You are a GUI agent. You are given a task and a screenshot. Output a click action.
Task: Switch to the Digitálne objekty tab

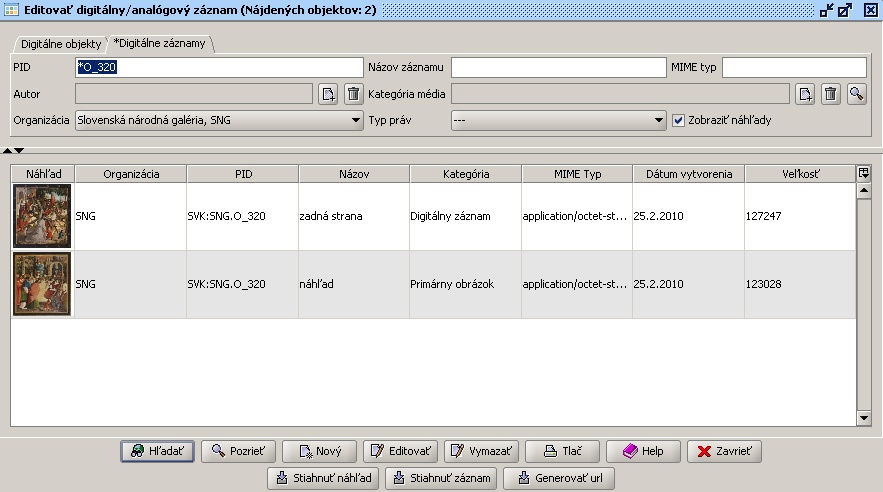coord(61,45)
